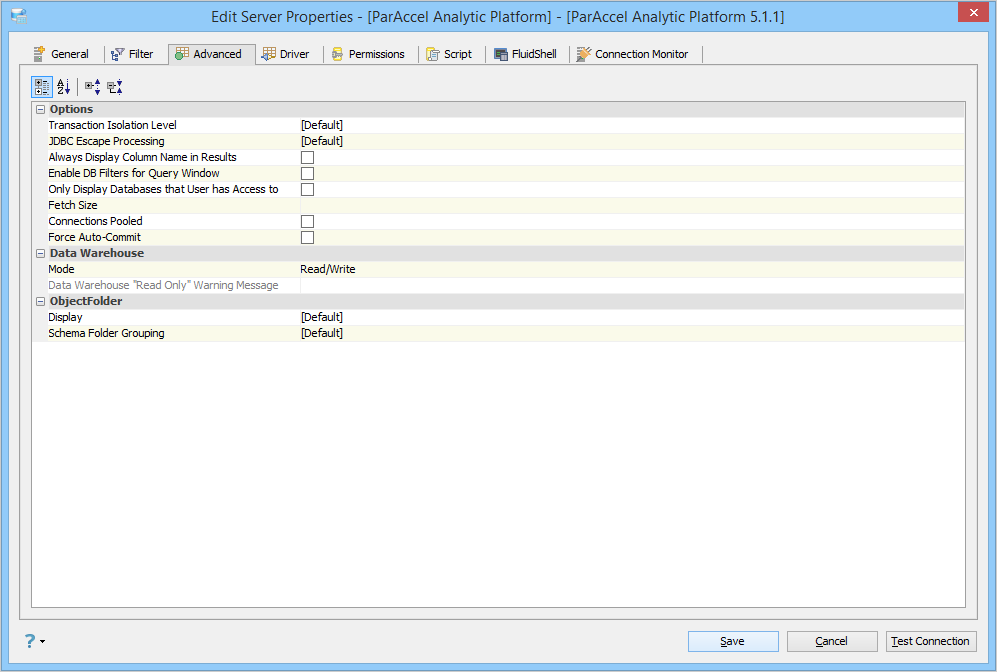
Task: Select the JDBC Escape Processing label
Action: 106,141
